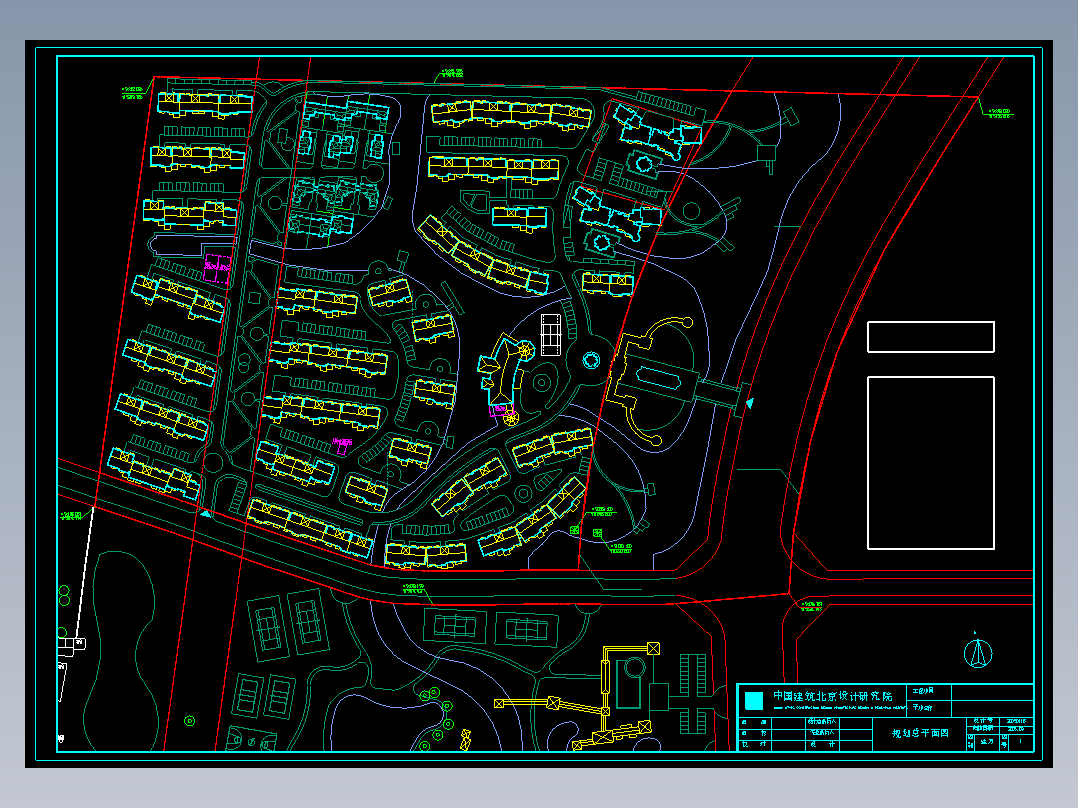
Task: Select the large white rectangle on the right
Action: pyautogui.click(x=931, y=463)
